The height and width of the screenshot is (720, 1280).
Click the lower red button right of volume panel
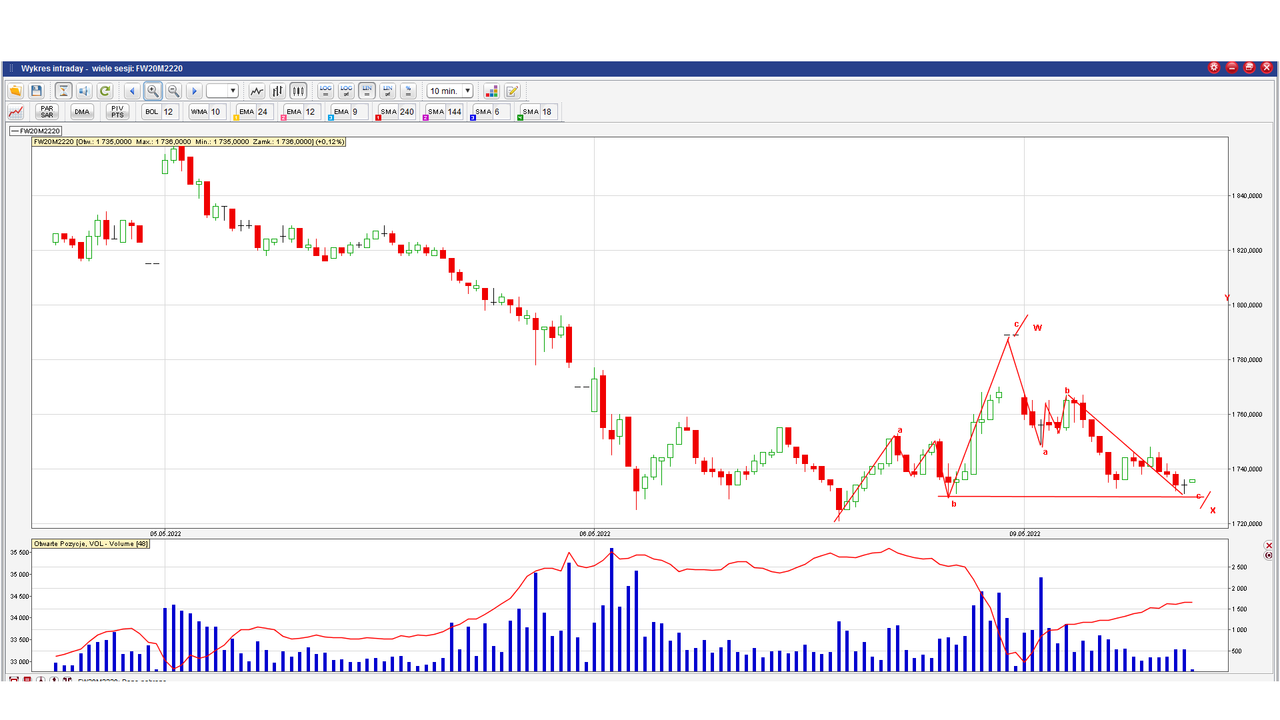1268,555
